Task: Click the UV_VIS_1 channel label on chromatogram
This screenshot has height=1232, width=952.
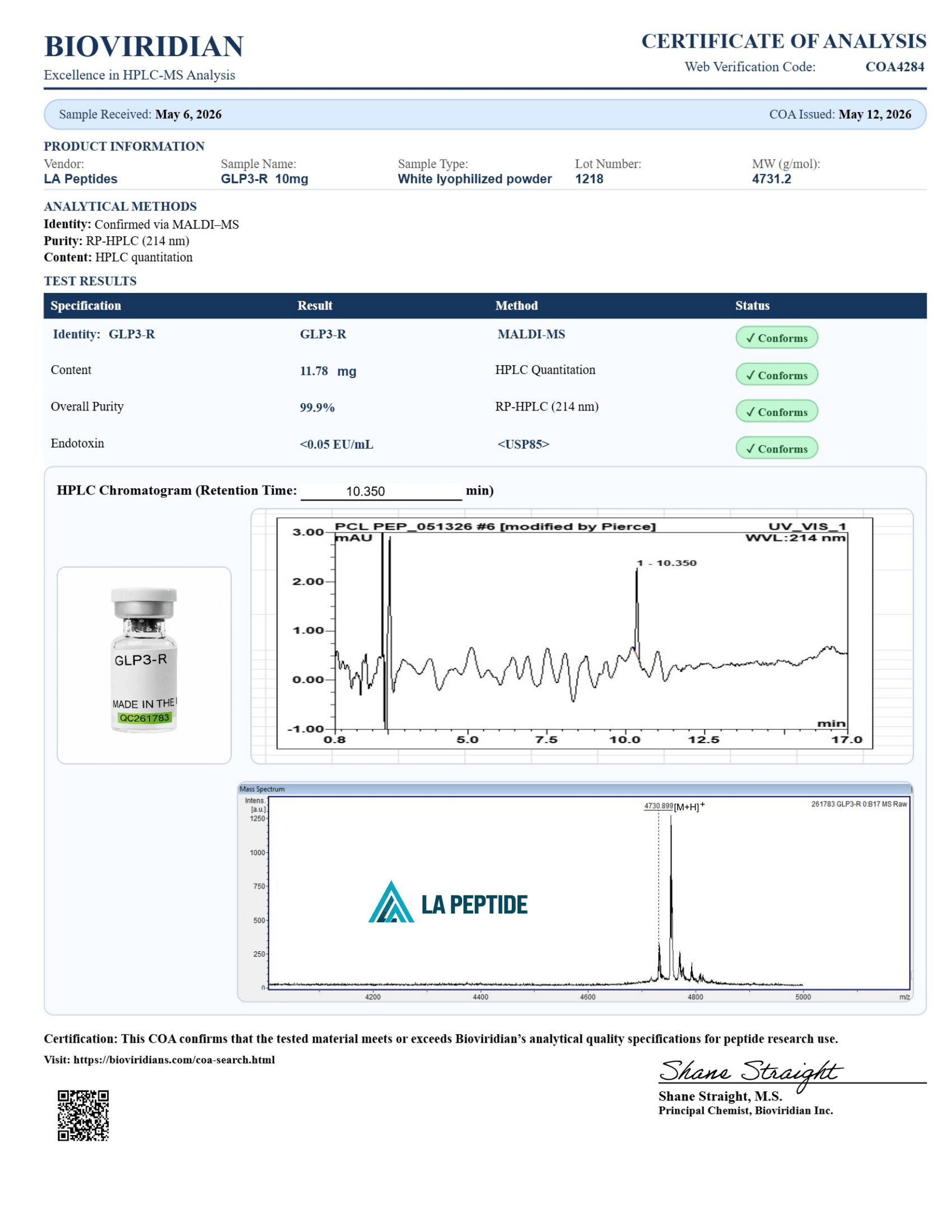Action: 806,526
